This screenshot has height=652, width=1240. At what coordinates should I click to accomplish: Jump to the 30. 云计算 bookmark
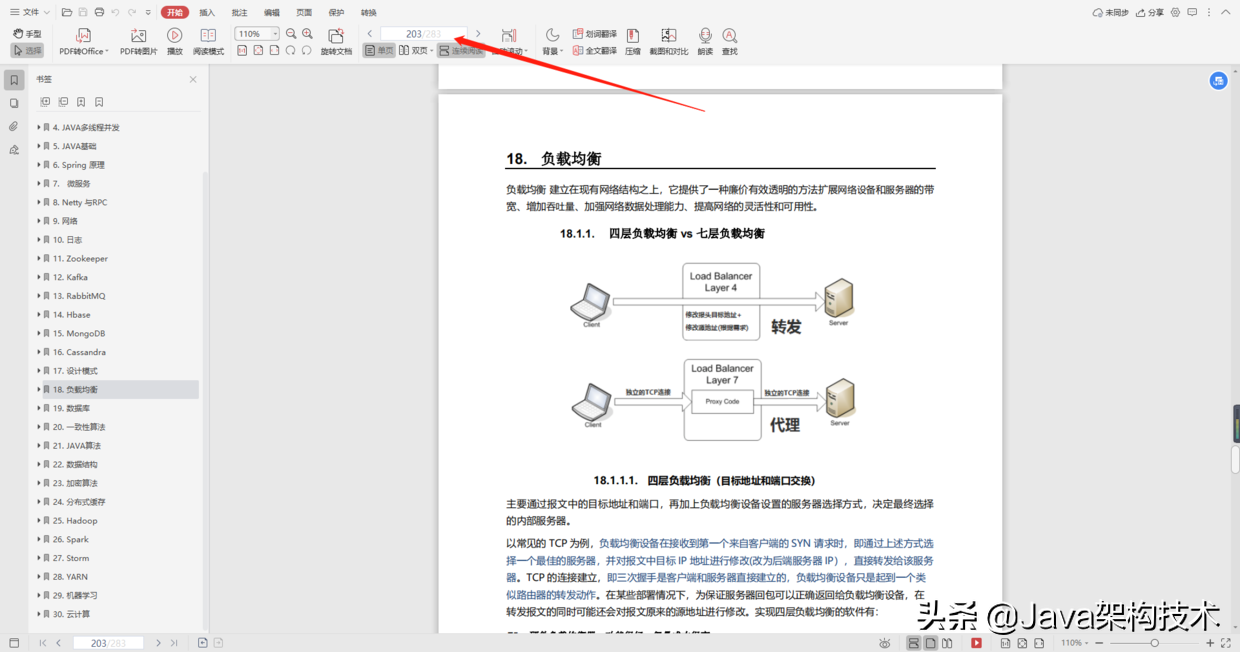pos(71,614)
